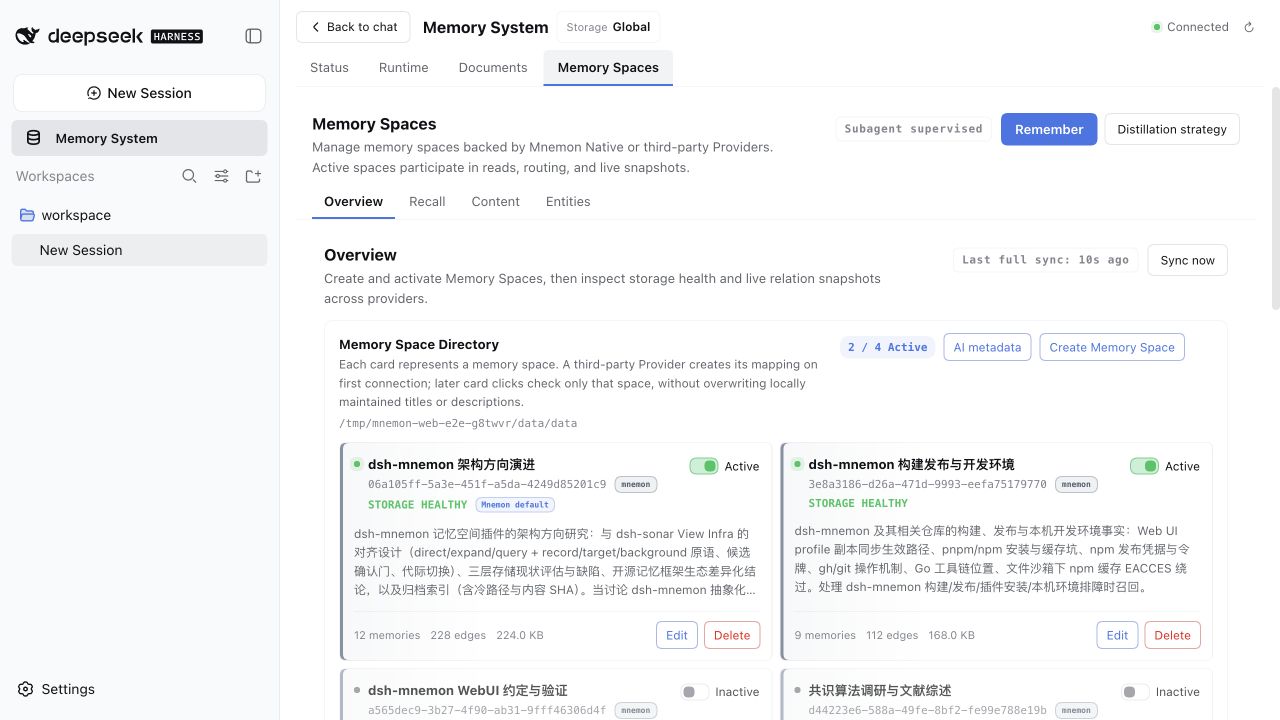
Task: Click the Settings gear icon
Action: click(x=26, y=689)
